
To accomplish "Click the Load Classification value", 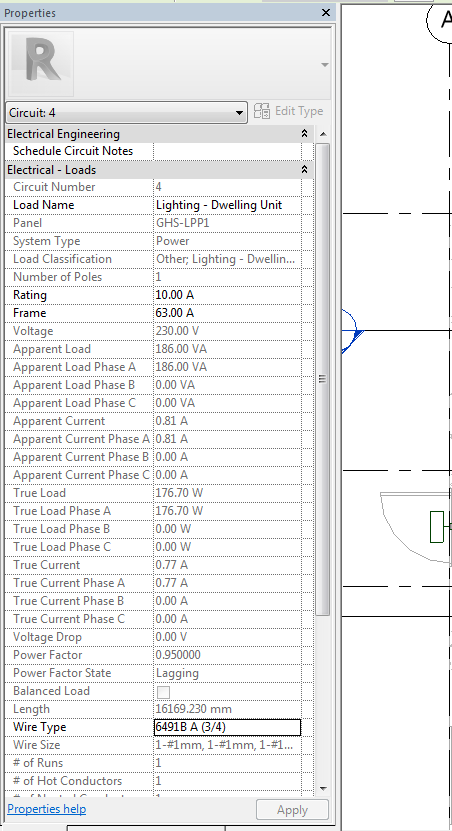I will pos(227,259).
